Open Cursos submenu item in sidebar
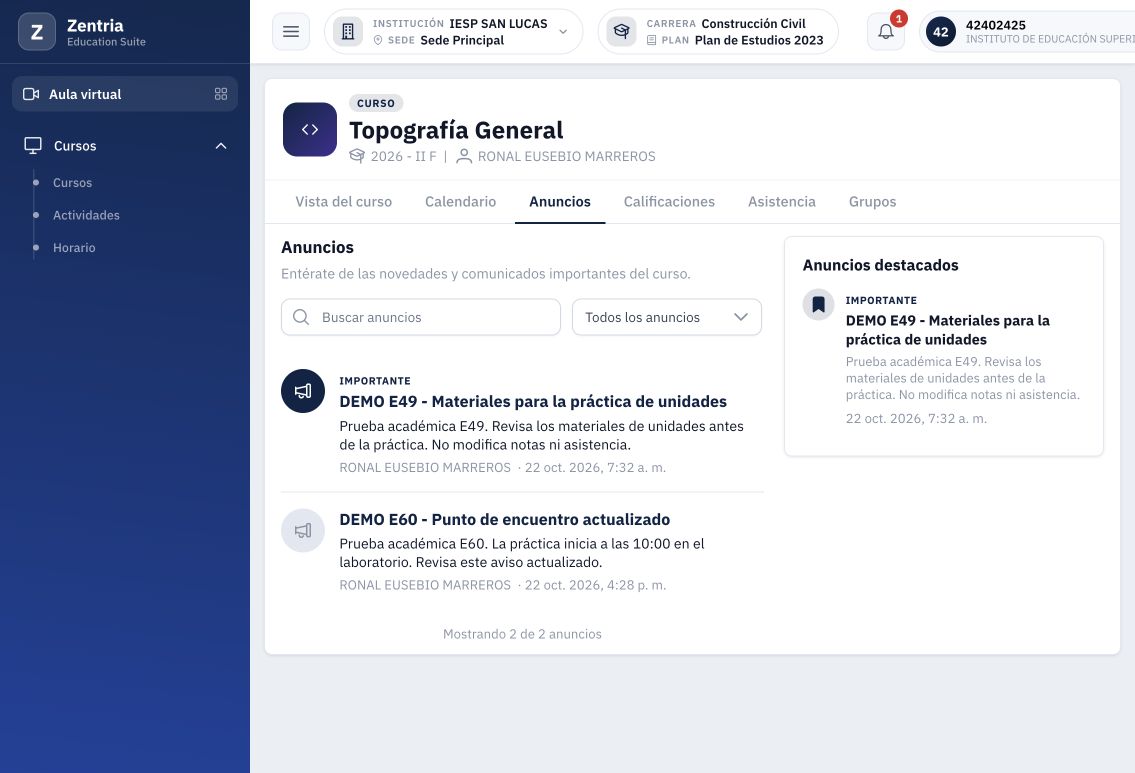This screenshot has width=1135, height=773. click(72, 182)
